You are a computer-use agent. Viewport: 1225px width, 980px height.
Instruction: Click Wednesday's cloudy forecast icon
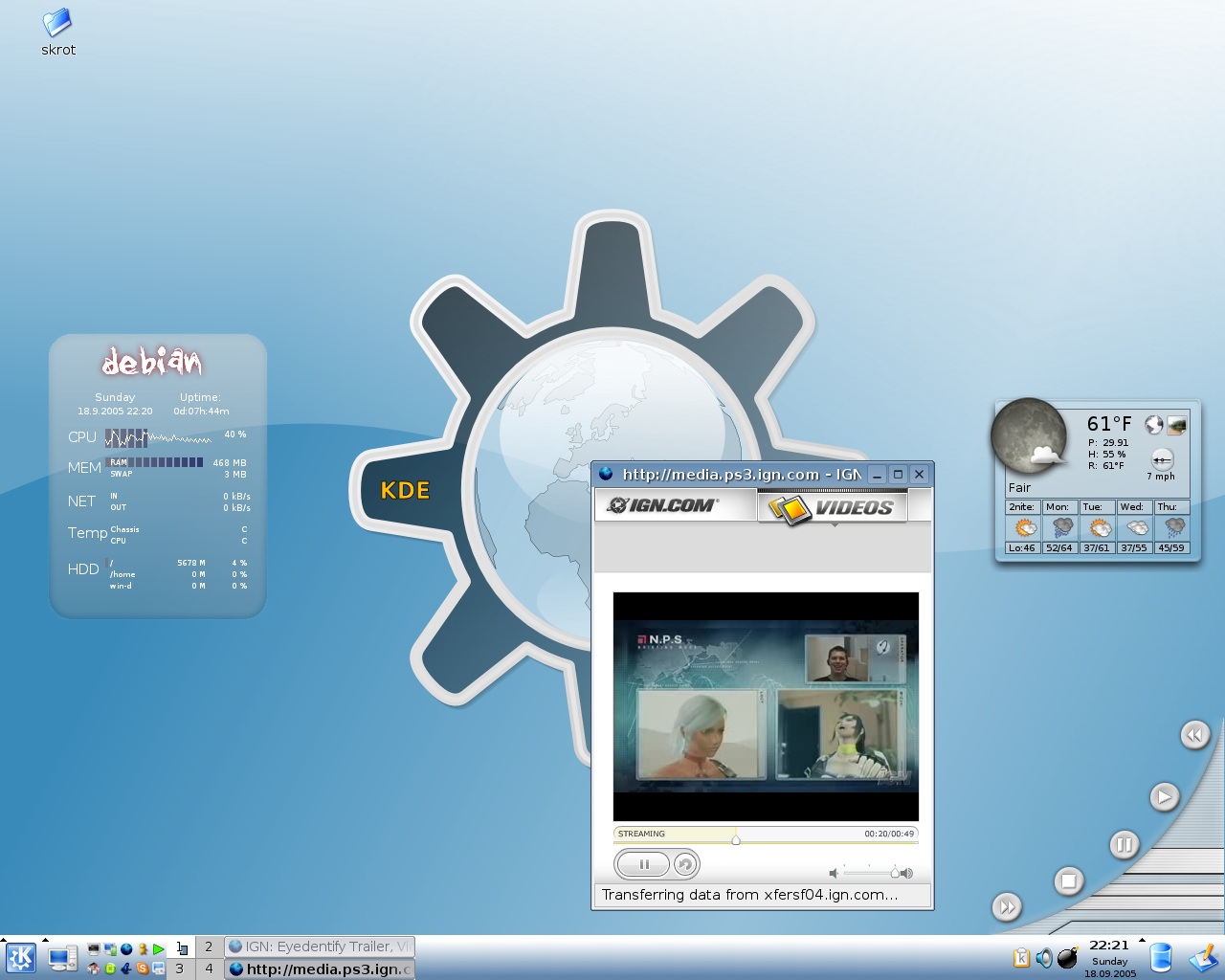(1137, 528)
